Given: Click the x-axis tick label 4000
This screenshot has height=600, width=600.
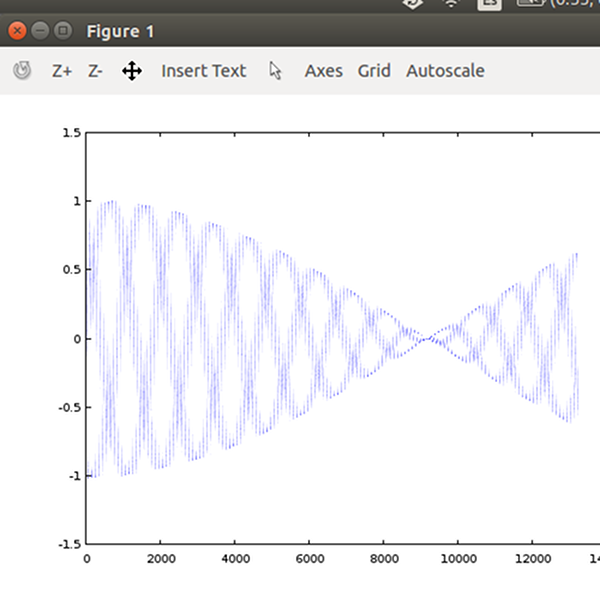Looking at the screenshot, I should click(x=234, y=559).
